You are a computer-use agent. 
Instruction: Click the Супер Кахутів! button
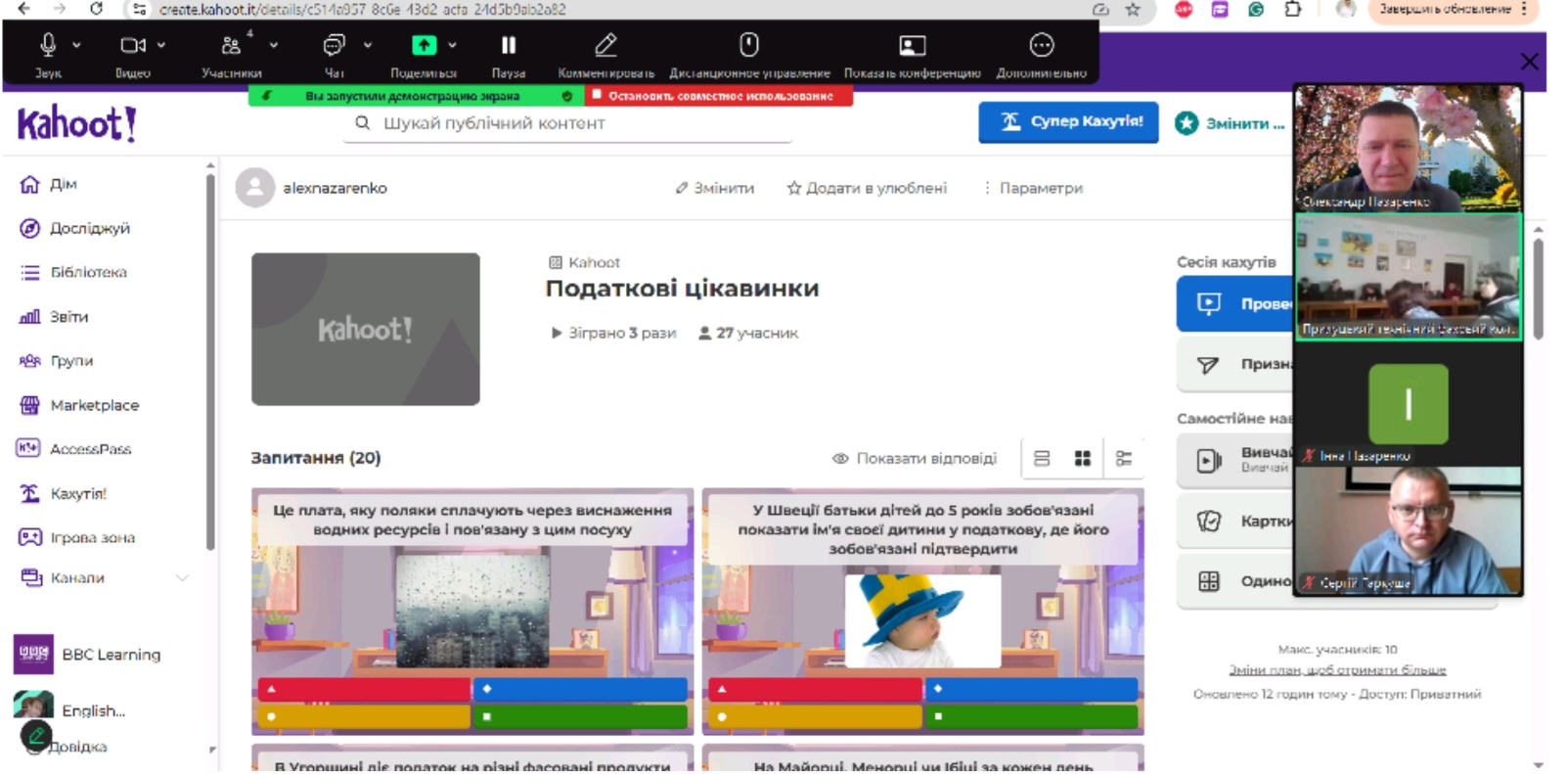(x=1068, y=122)
